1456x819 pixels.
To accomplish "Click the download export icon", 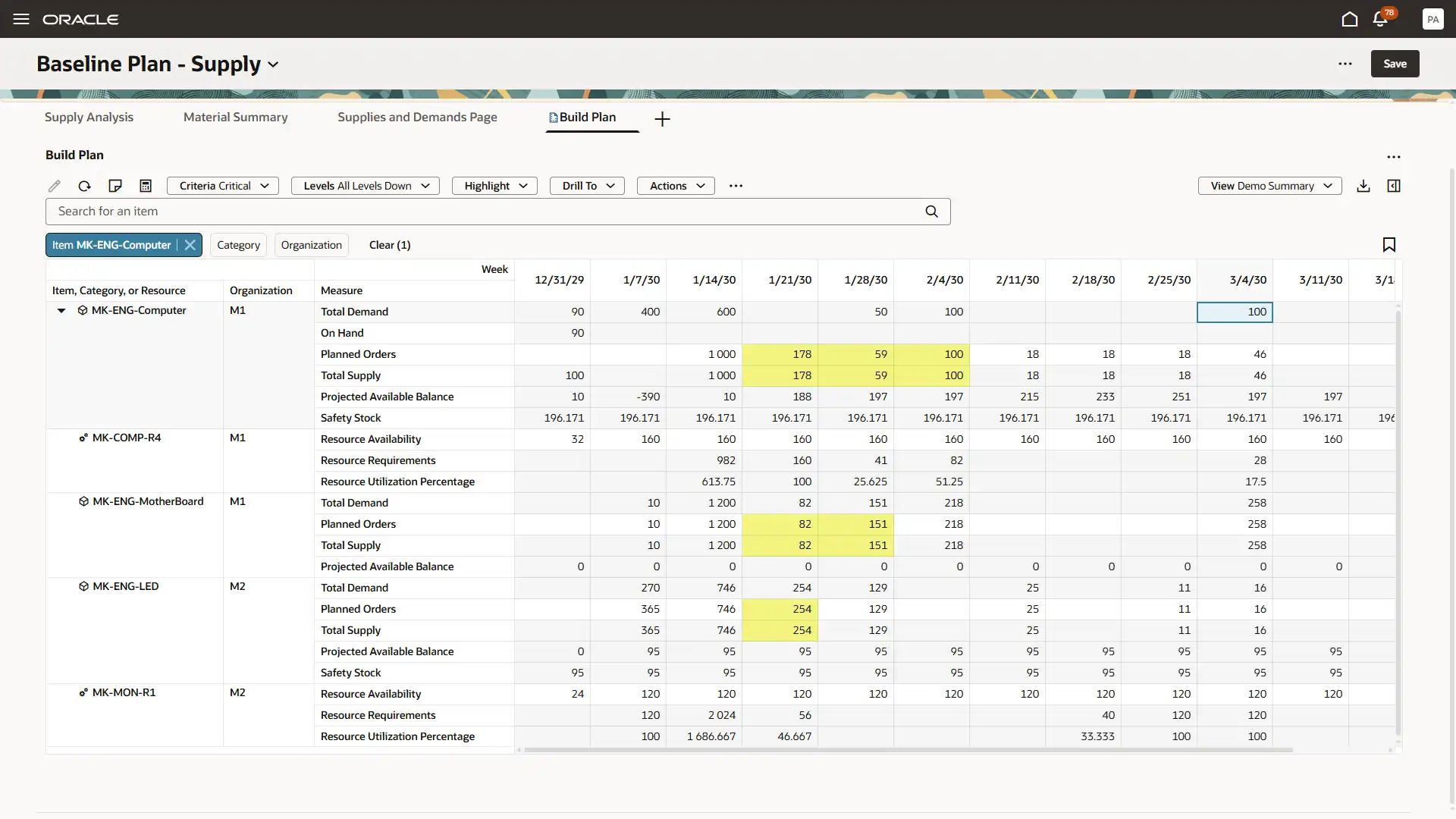I will [x=1363, y=186].
